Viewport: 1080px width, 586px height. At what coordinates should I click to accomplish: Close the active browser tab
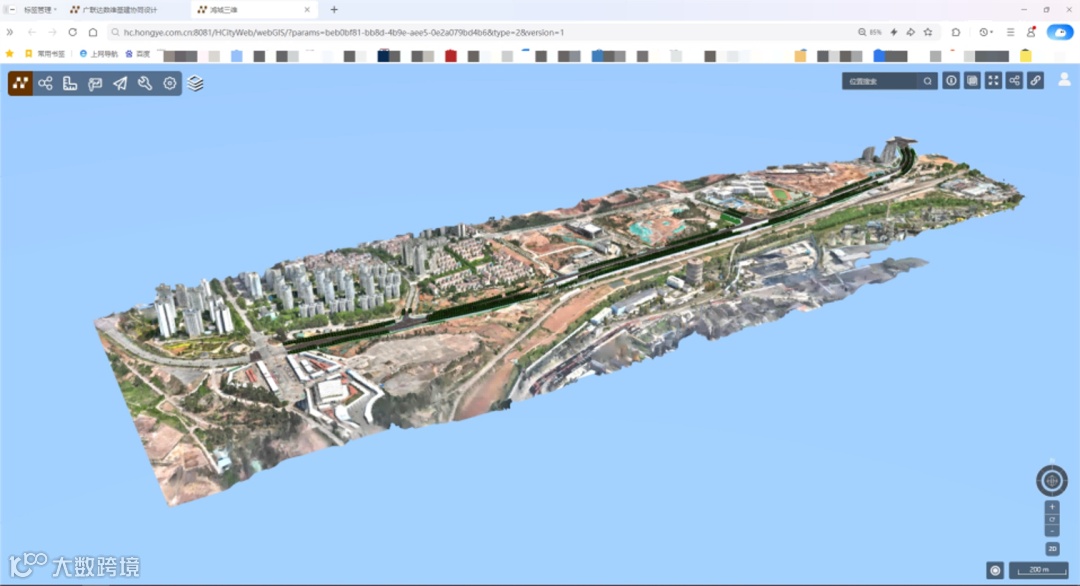307,10
